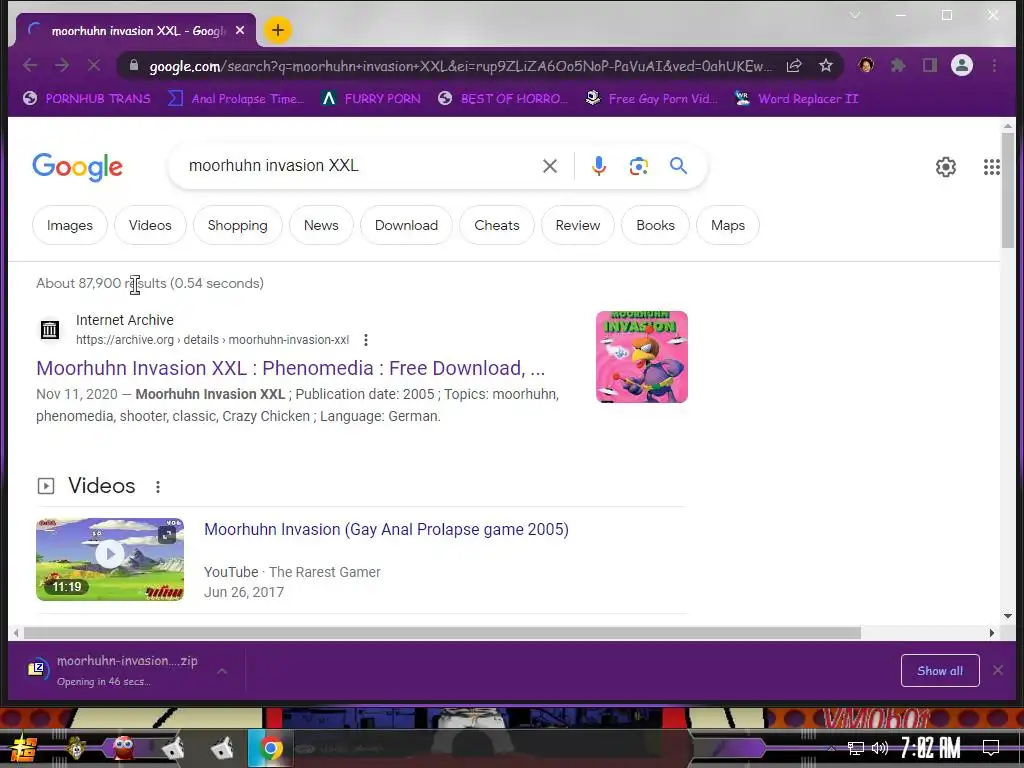Viewport: 1024px width, 768px height.
Task: Click the horizontal scrollbar left arrow
Action: click(x=16, y=633)
